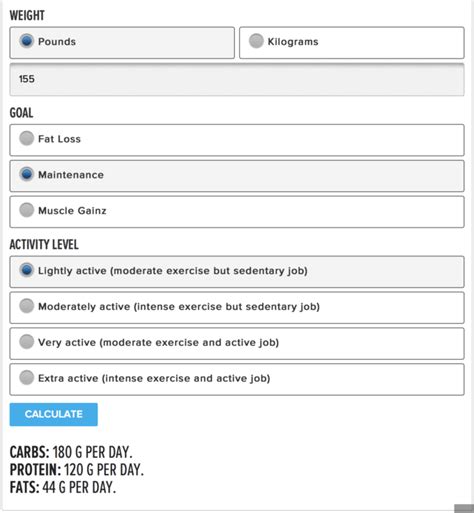Choose the Fat Loss goal option
The height and width of the screenshot is (513, 474).
pos(237,140)
